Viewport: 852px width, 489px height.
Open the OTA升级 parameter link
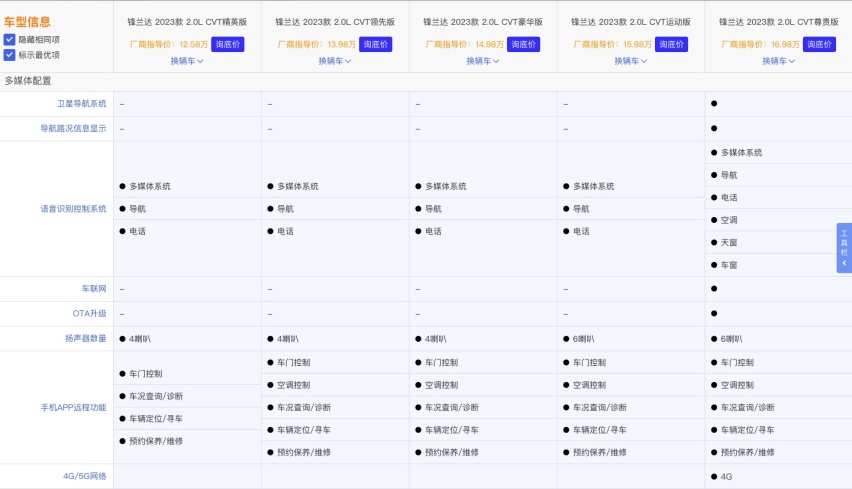[x=89, y=314]
